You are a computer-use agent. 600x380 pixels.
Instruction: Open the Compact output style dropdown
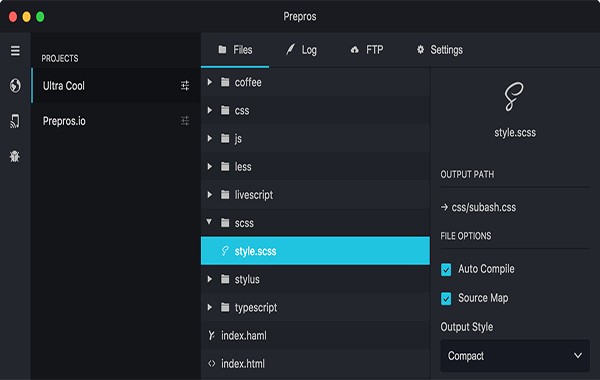click(515, 356)
